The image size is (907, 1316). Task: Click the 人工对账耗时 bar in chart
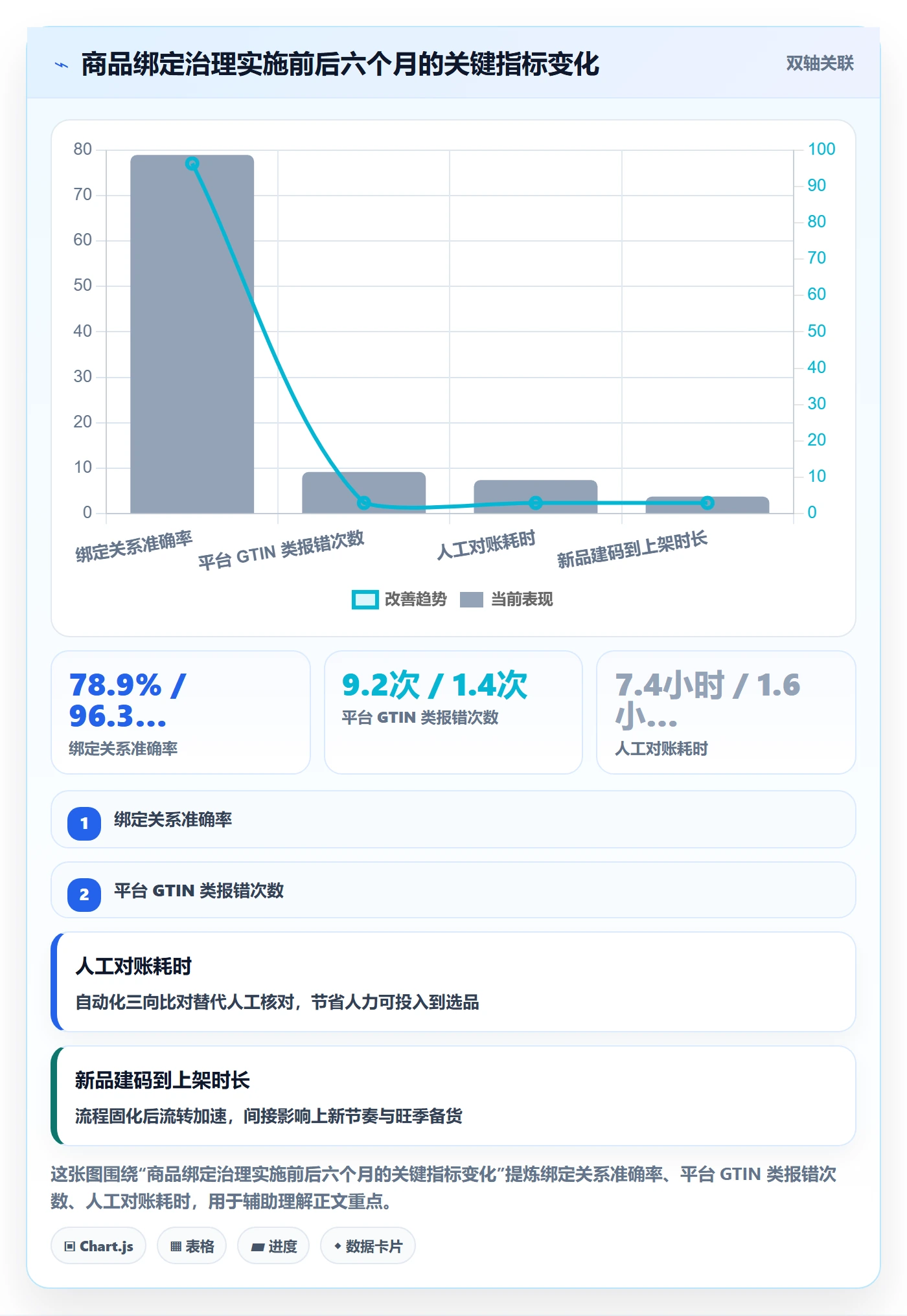(535, 497)
